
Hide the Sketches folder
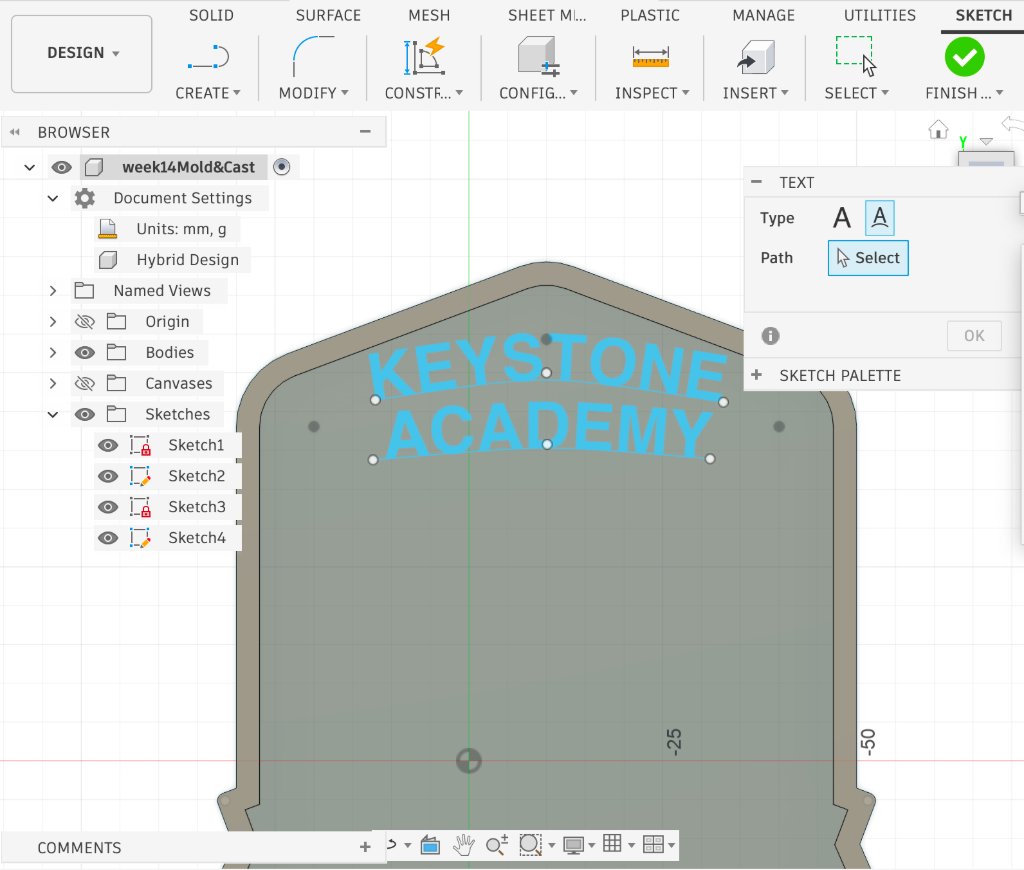click(x=85, y=414)
